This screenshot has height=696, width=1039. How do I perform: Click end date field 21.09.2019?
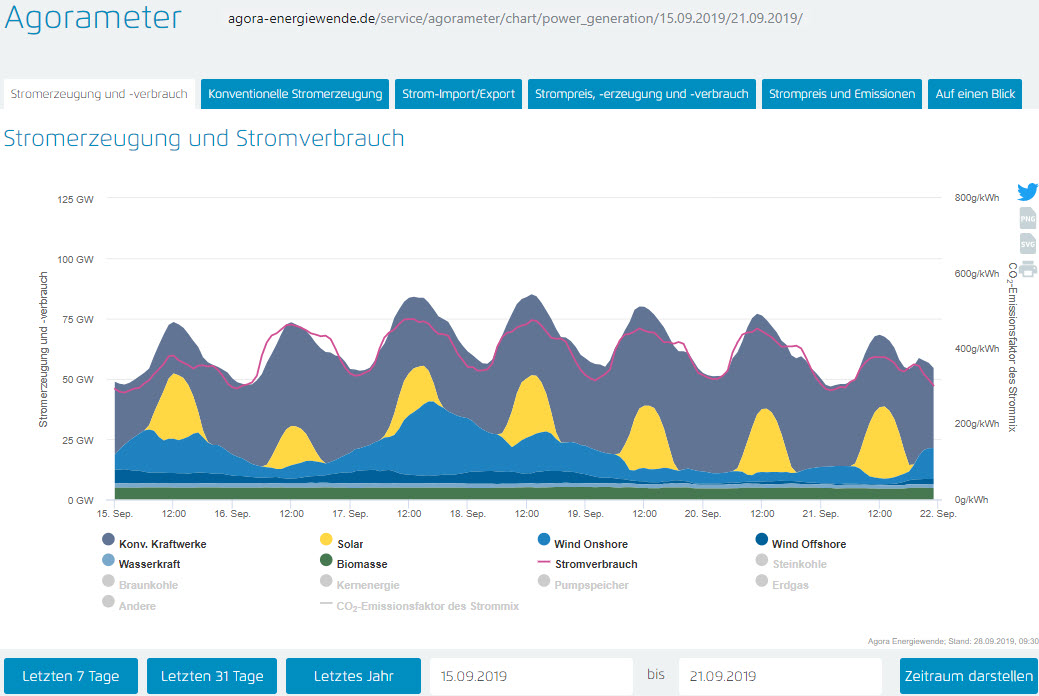pos(782,676)
